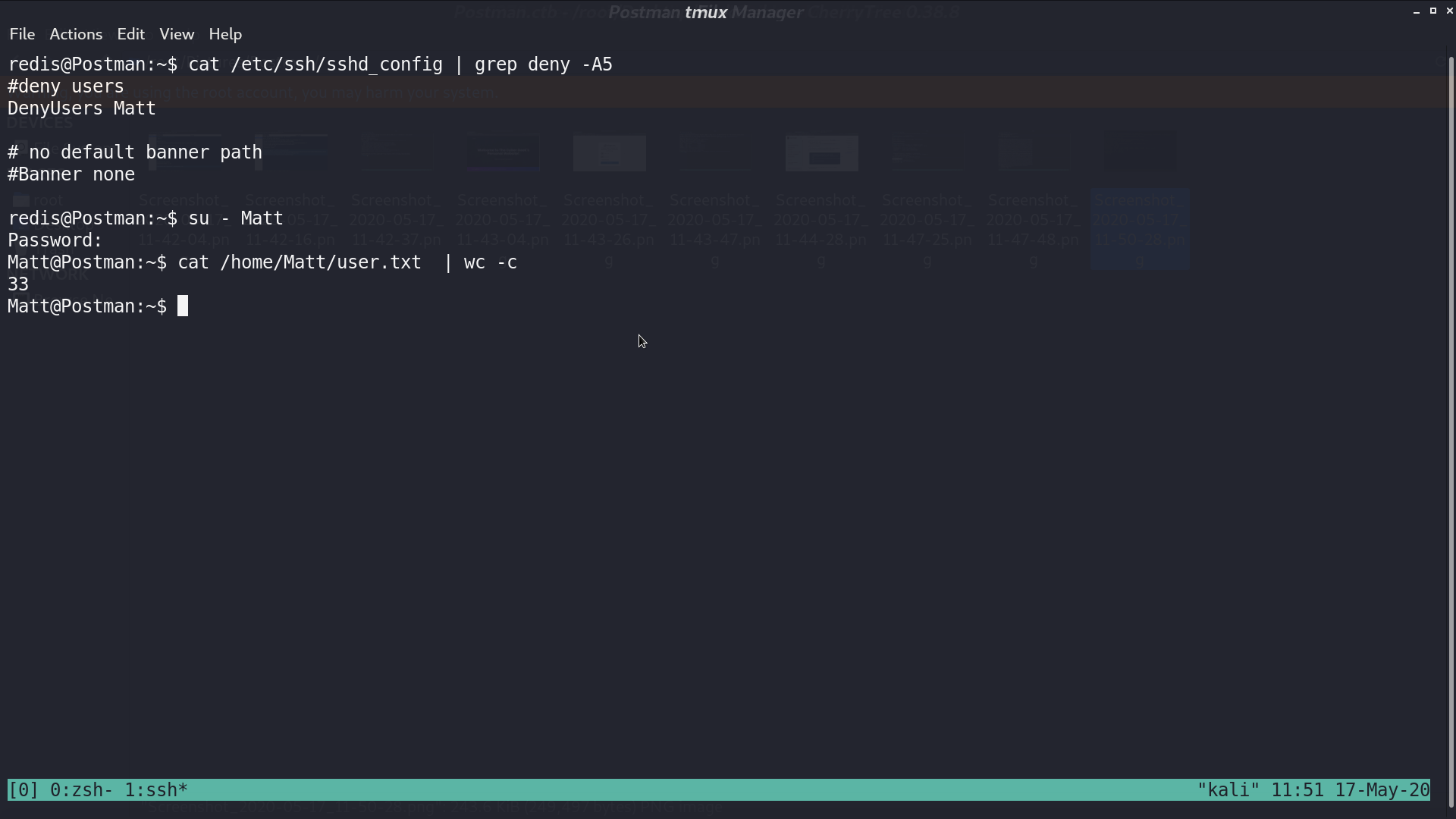Open the Help menu

[225, 34]
